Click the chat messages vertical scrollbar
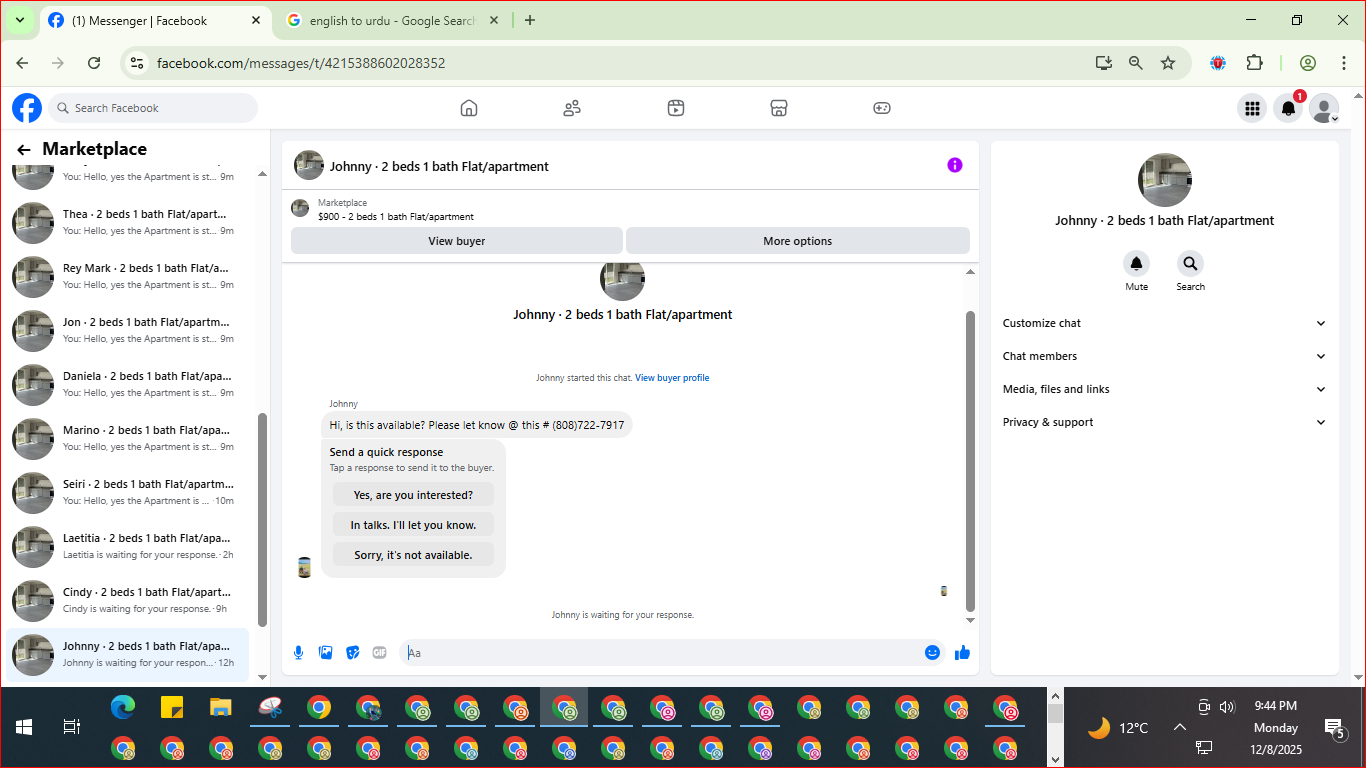This screenshot has width=1366, height=768. click(970, 460)
